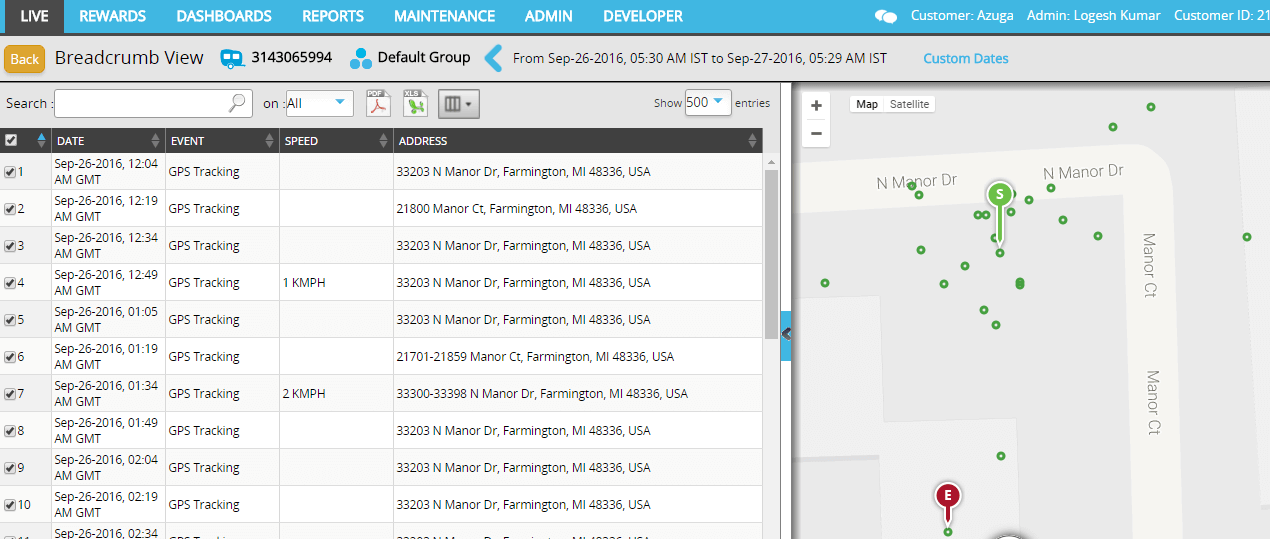Open the search 'on' All dropdown
Viewport: 1270px width, 539px height.
tap(319, 102)
